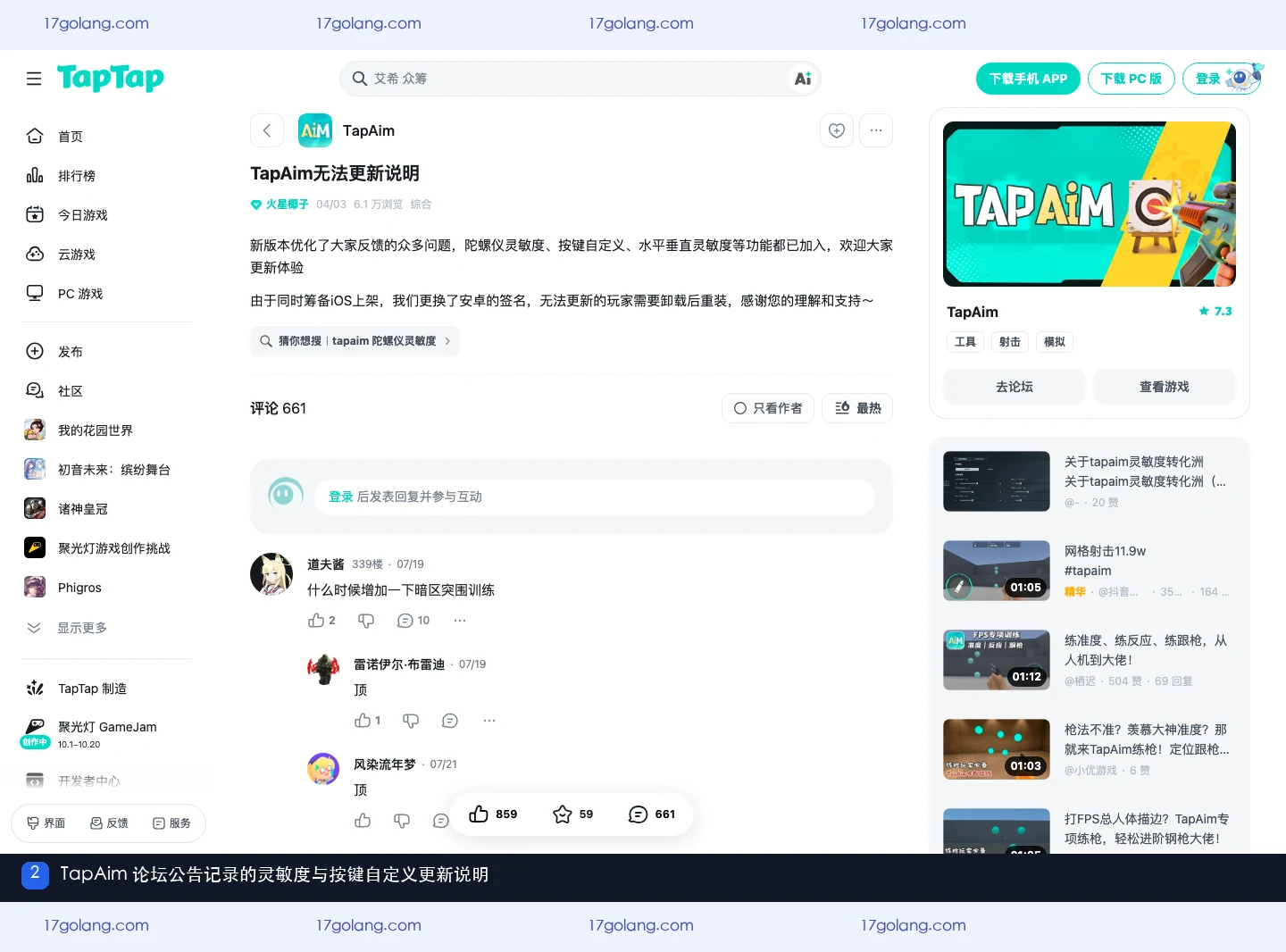Like 道夫酱's comment
Viewport: 1286px width, 952px height.
click(x=321, y=621)
